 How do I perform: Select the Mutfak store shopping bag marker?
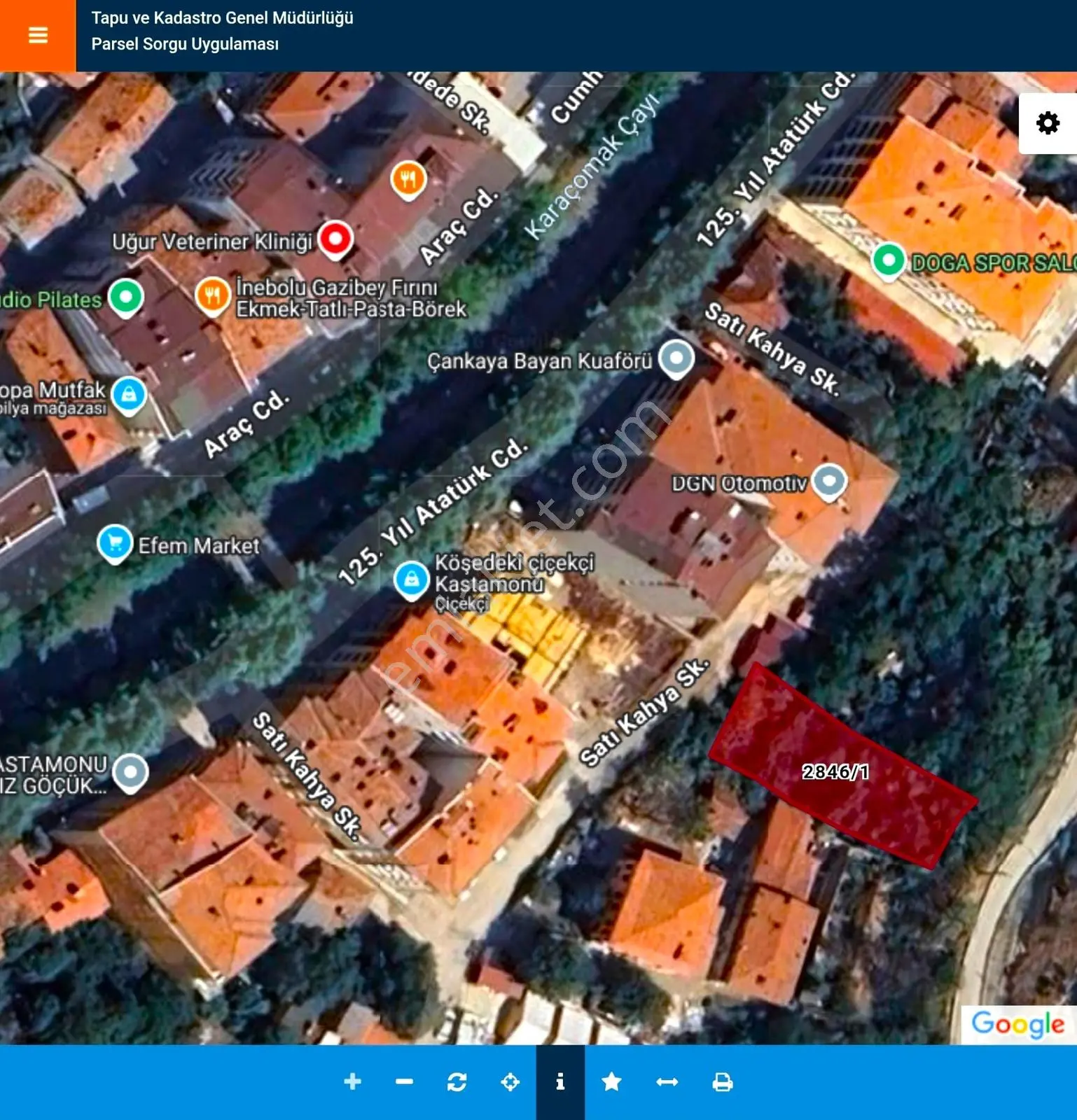pyautogui.click(x=129, y=396)
